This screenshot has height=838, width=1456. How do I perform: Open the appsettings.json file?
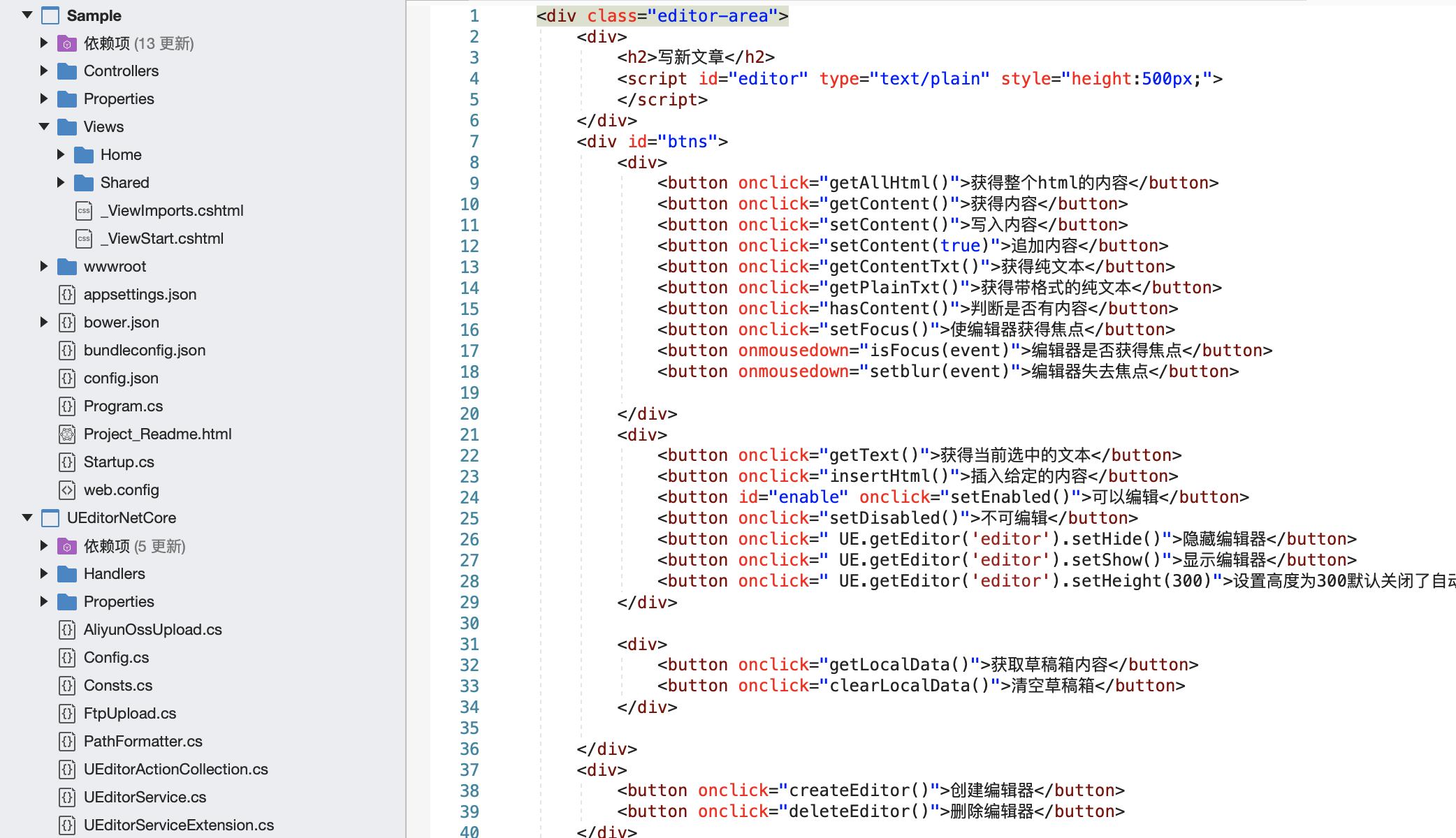(140, 295)
